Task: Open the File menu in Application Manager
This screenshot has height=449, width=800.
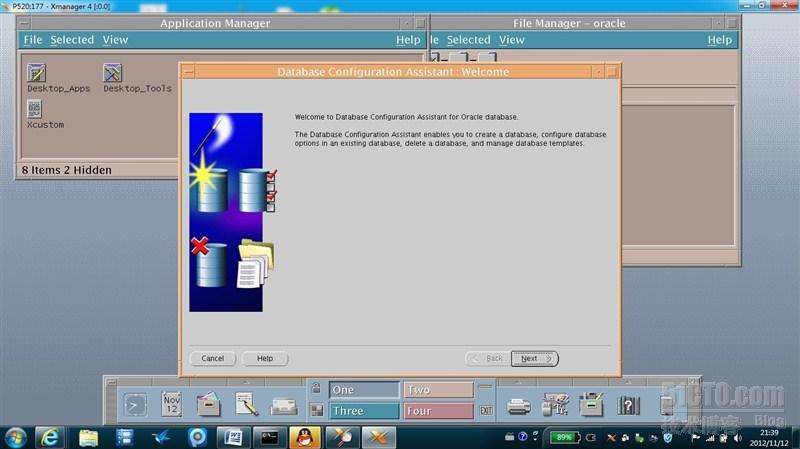Action: (x=33, y=40)
